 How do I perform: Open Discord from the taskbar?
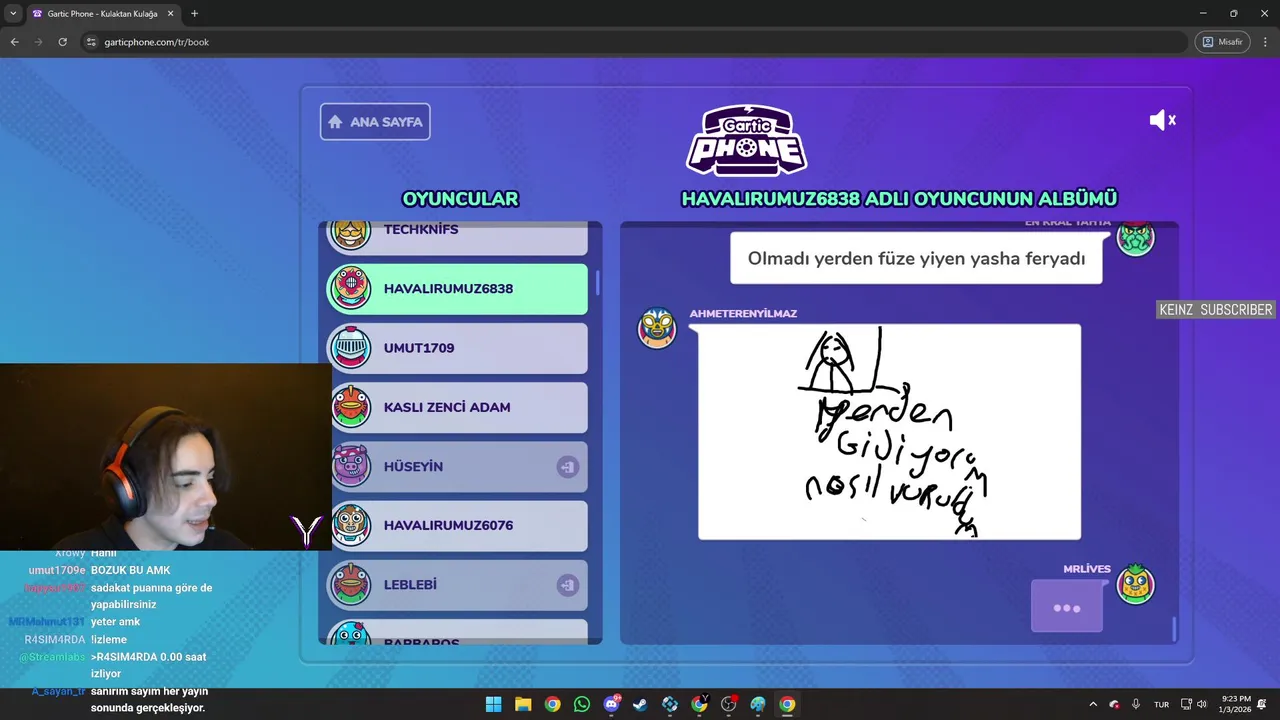click(x=611, y=704)
